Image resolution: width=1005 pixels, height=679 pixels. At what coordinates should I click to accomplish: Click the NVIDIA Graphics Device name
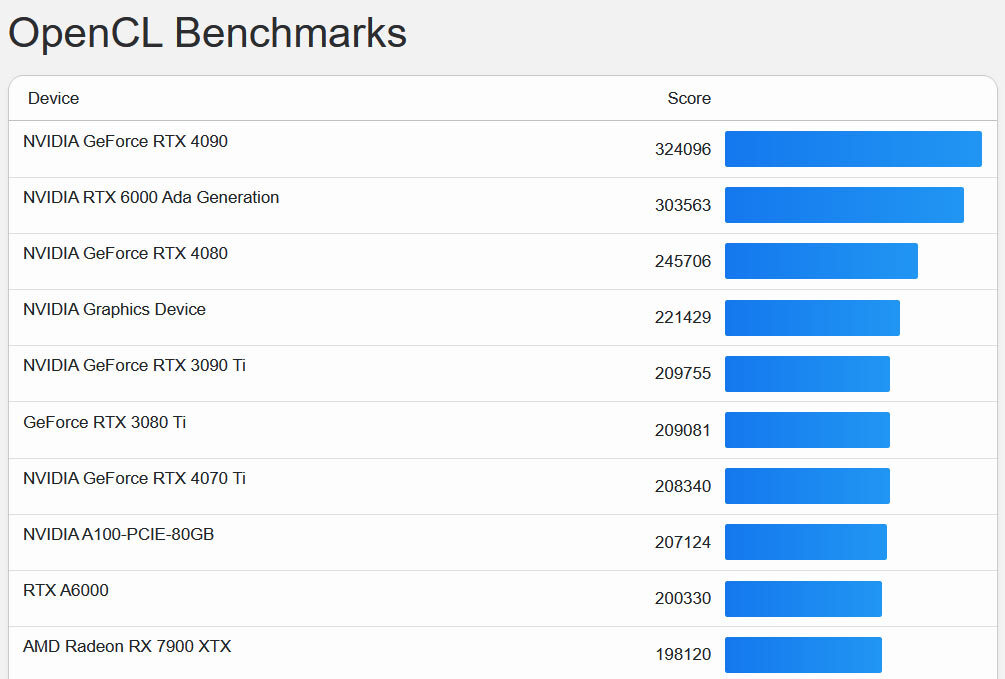pyautogui.click(x=114, y=310)
